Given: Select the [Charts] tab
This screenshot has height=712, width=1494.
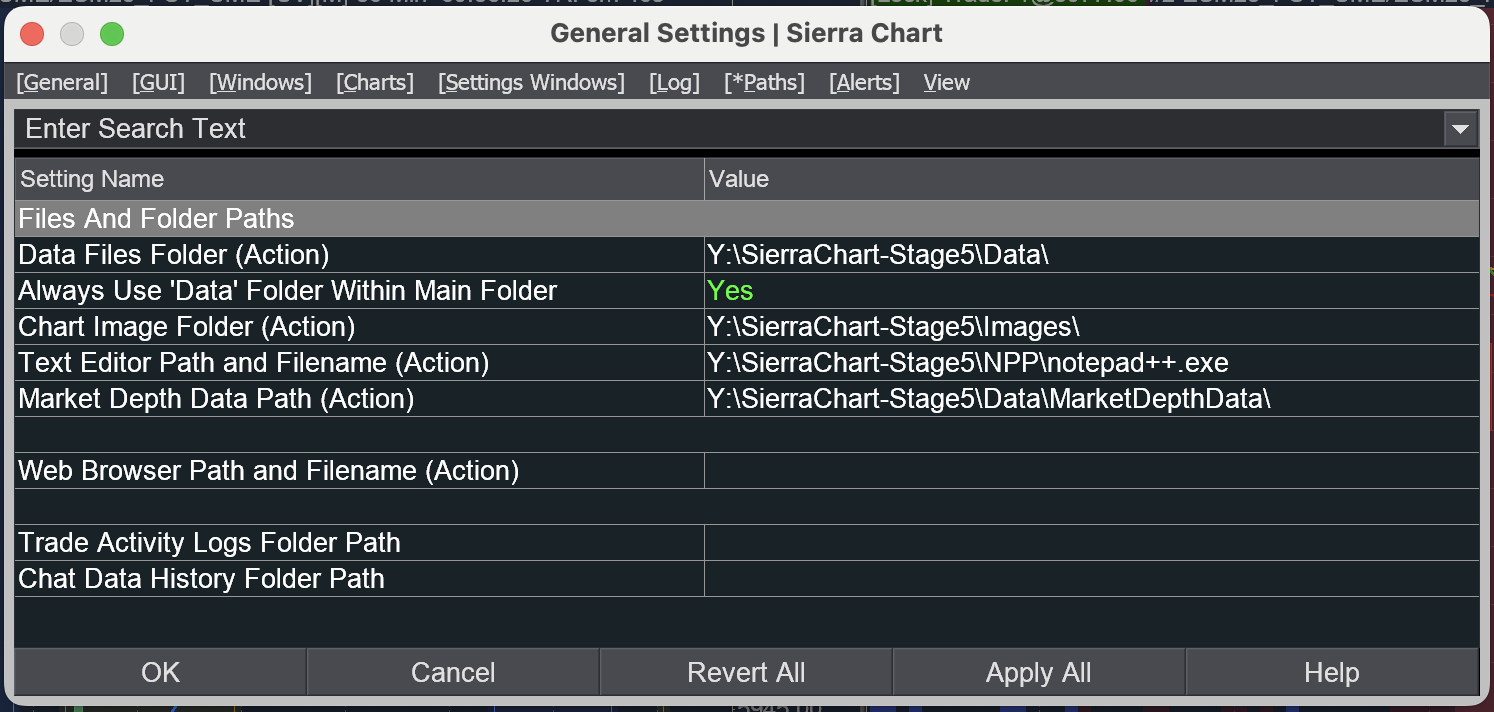Looking at the screenshot, I should click(374, 82).
